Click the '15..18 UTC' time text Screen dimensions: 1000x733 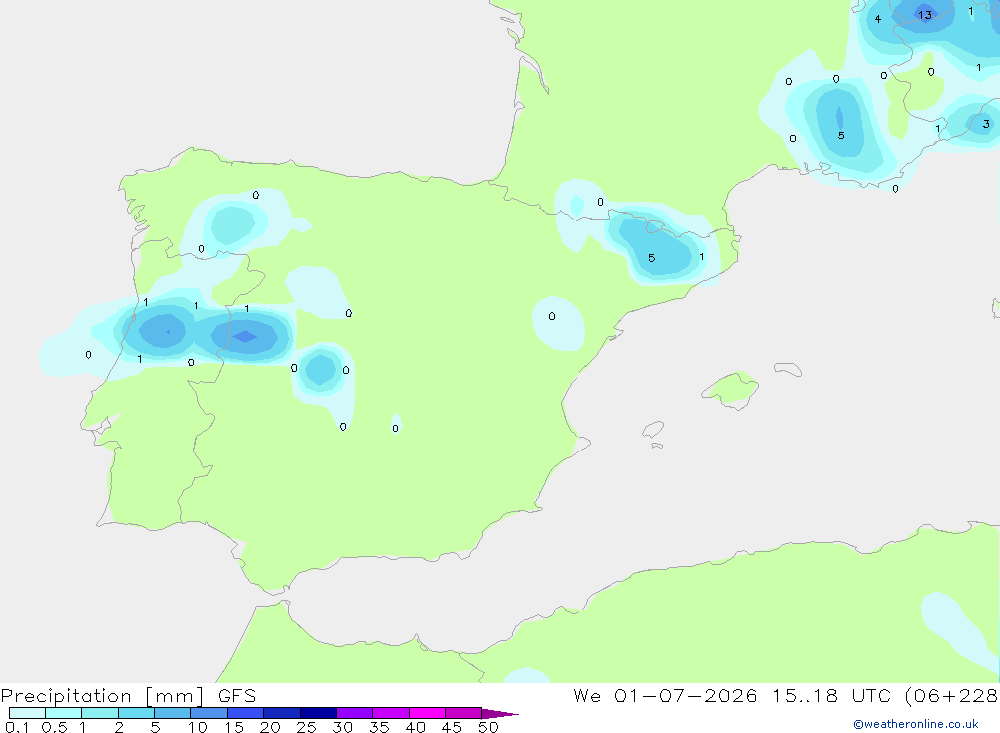[834, 695]
